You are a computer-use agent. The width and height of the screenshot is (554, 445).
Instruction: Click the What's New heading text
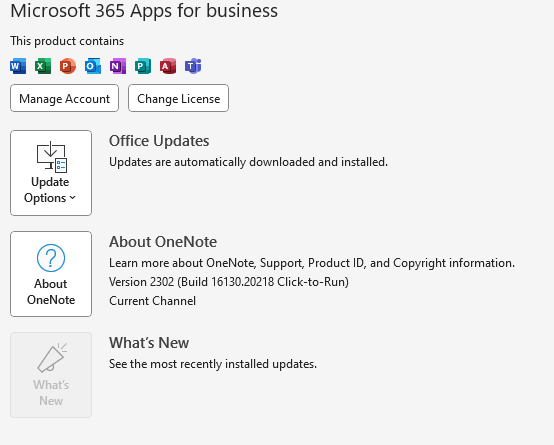[149, 343]
